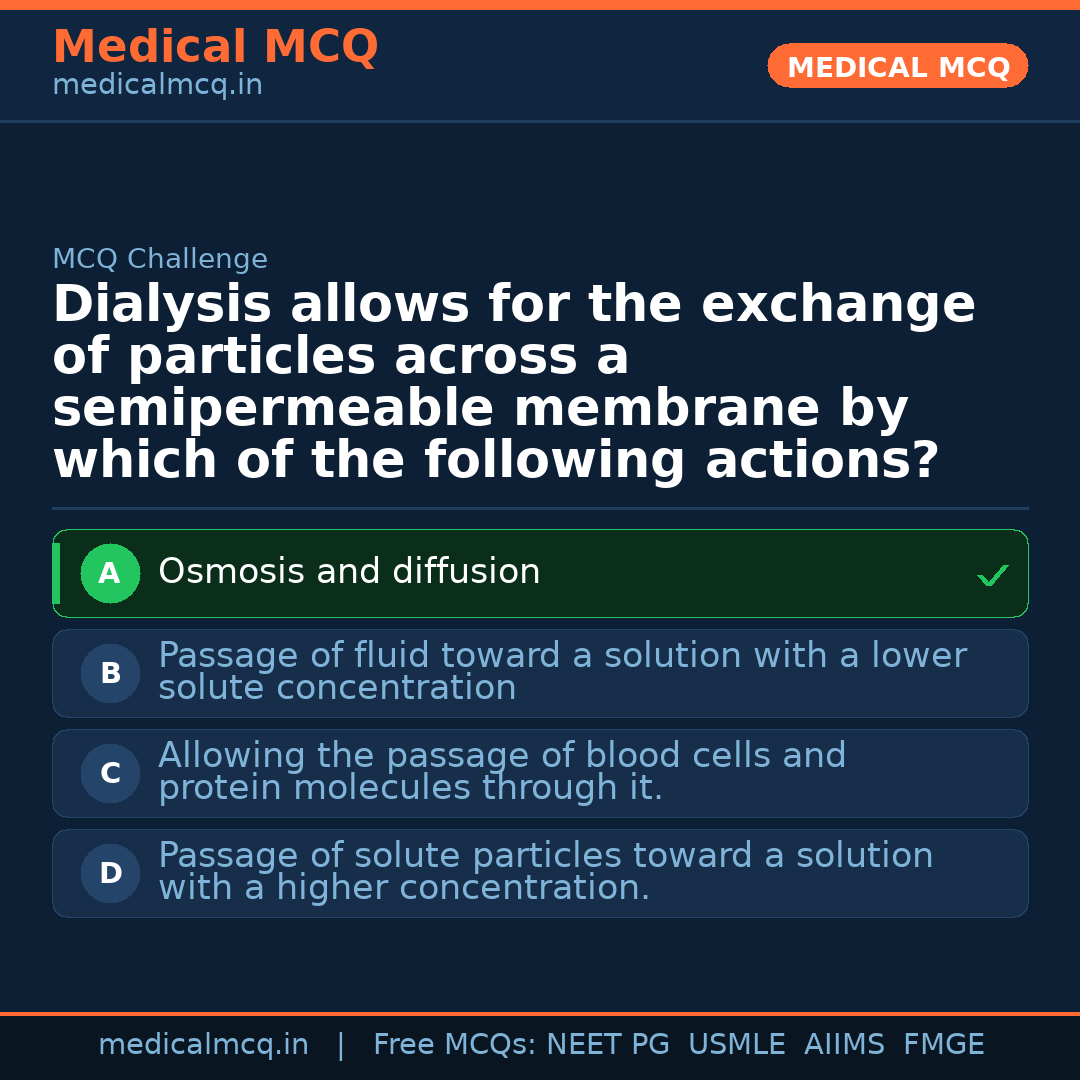Click AIIMS in the footer

click(x=844, y=1045)
